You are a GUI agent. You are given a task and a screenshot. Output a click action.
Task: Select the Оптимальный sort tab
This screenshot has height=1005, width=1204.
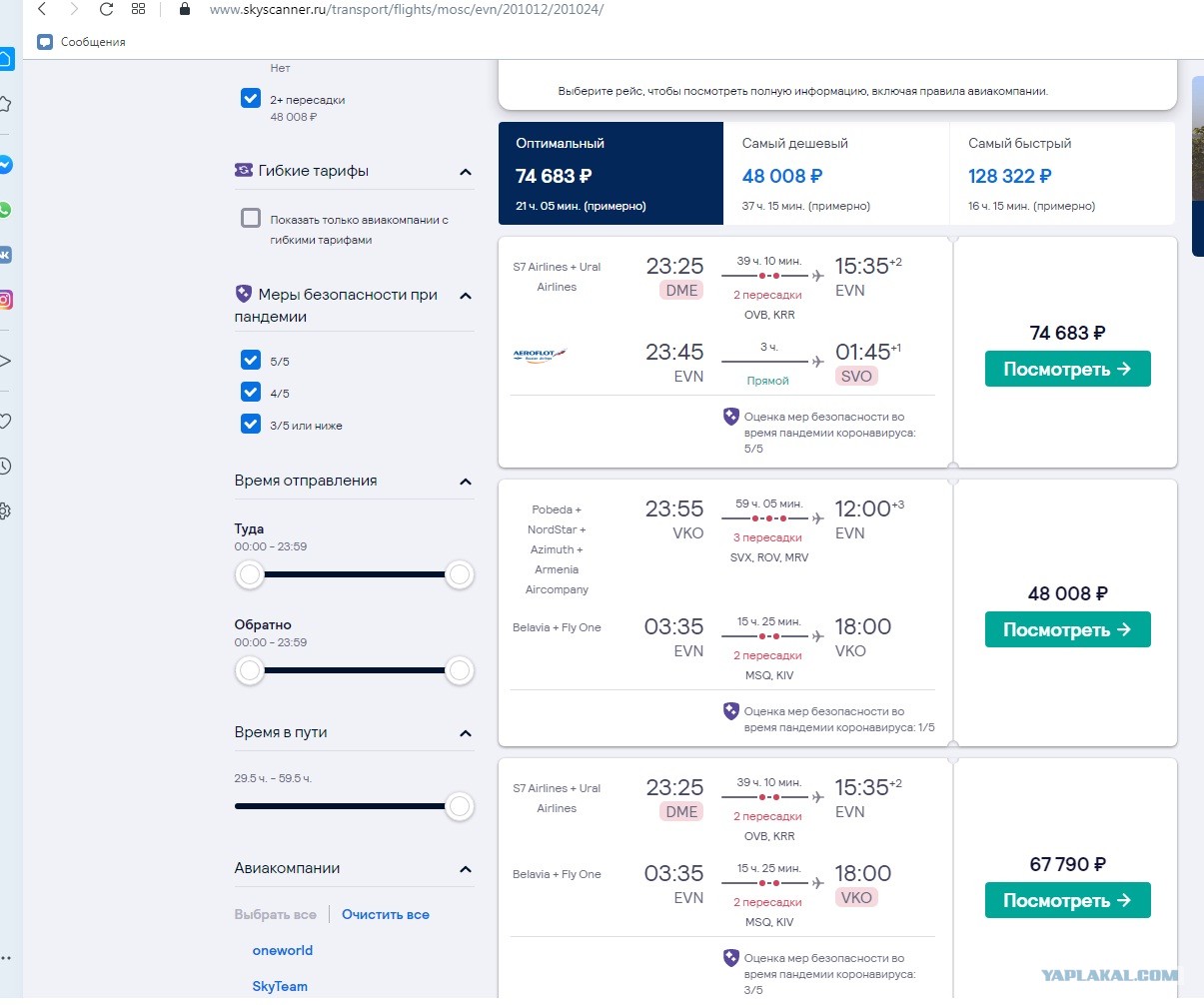[610, 174]
